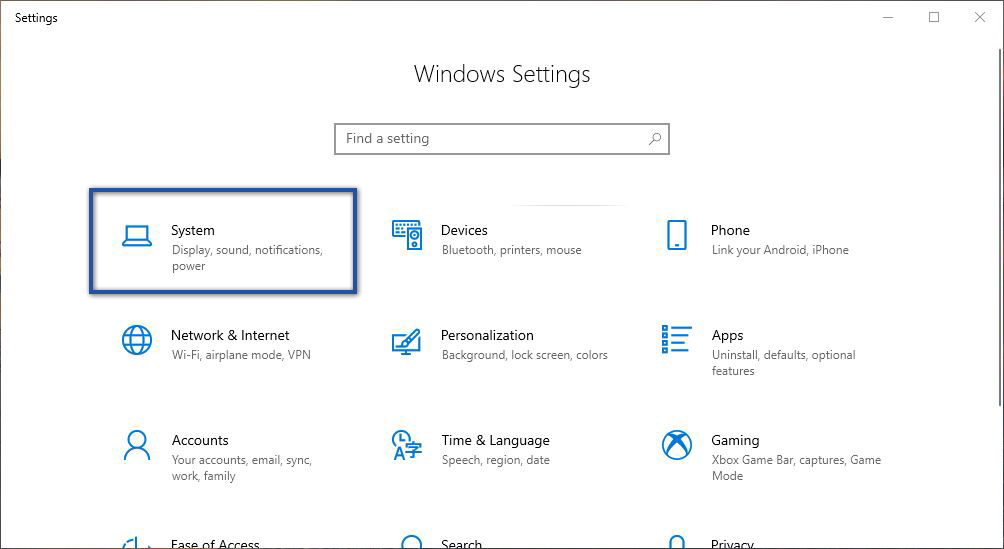Click the Time & Language clock icon

coord(406,445)
